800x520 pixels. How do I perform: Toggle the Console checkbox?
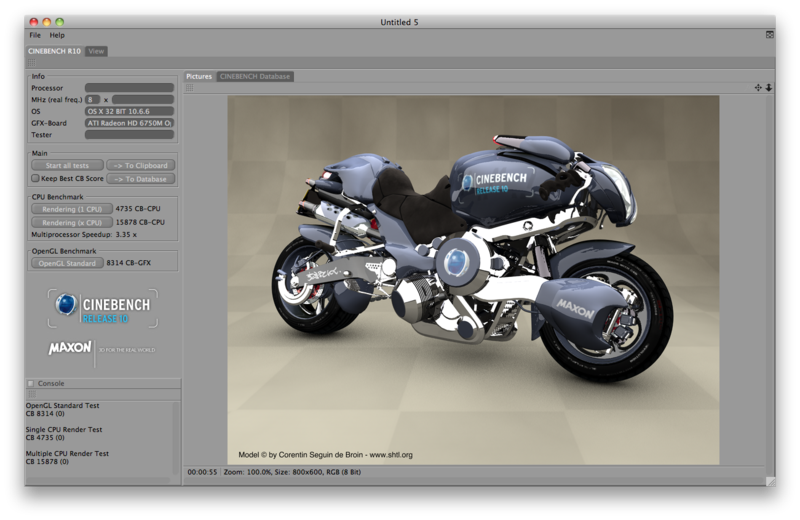31,383
